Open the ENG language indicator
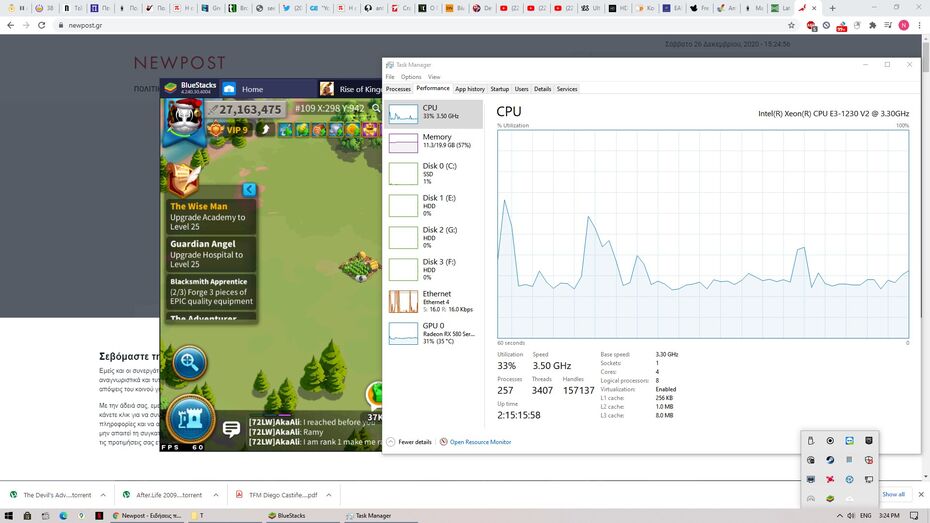Screen dimensions: 930x523 pyautogui.click(x=865, y=516)
